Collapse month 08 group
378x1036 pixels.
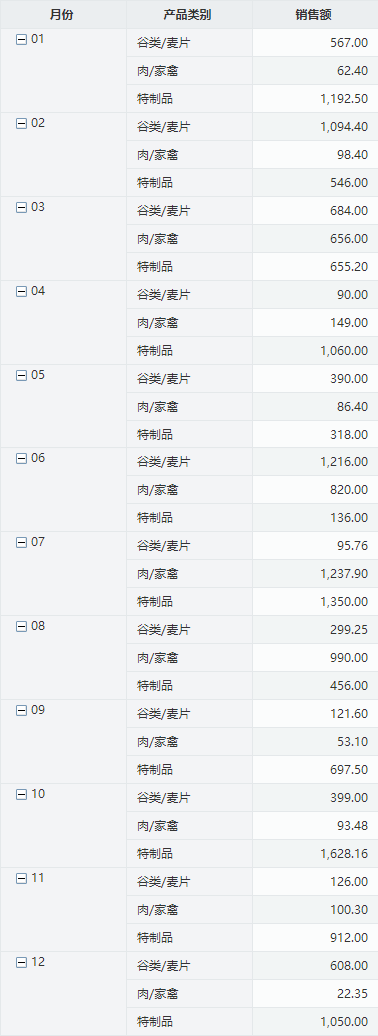21,626
